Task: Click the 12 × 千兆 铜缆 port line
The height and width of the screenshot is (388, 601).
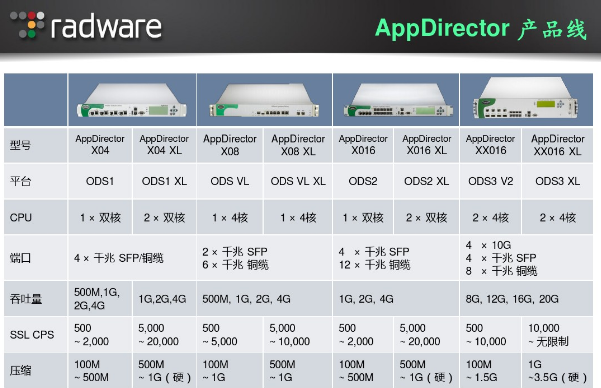Action: coord(374,265)
